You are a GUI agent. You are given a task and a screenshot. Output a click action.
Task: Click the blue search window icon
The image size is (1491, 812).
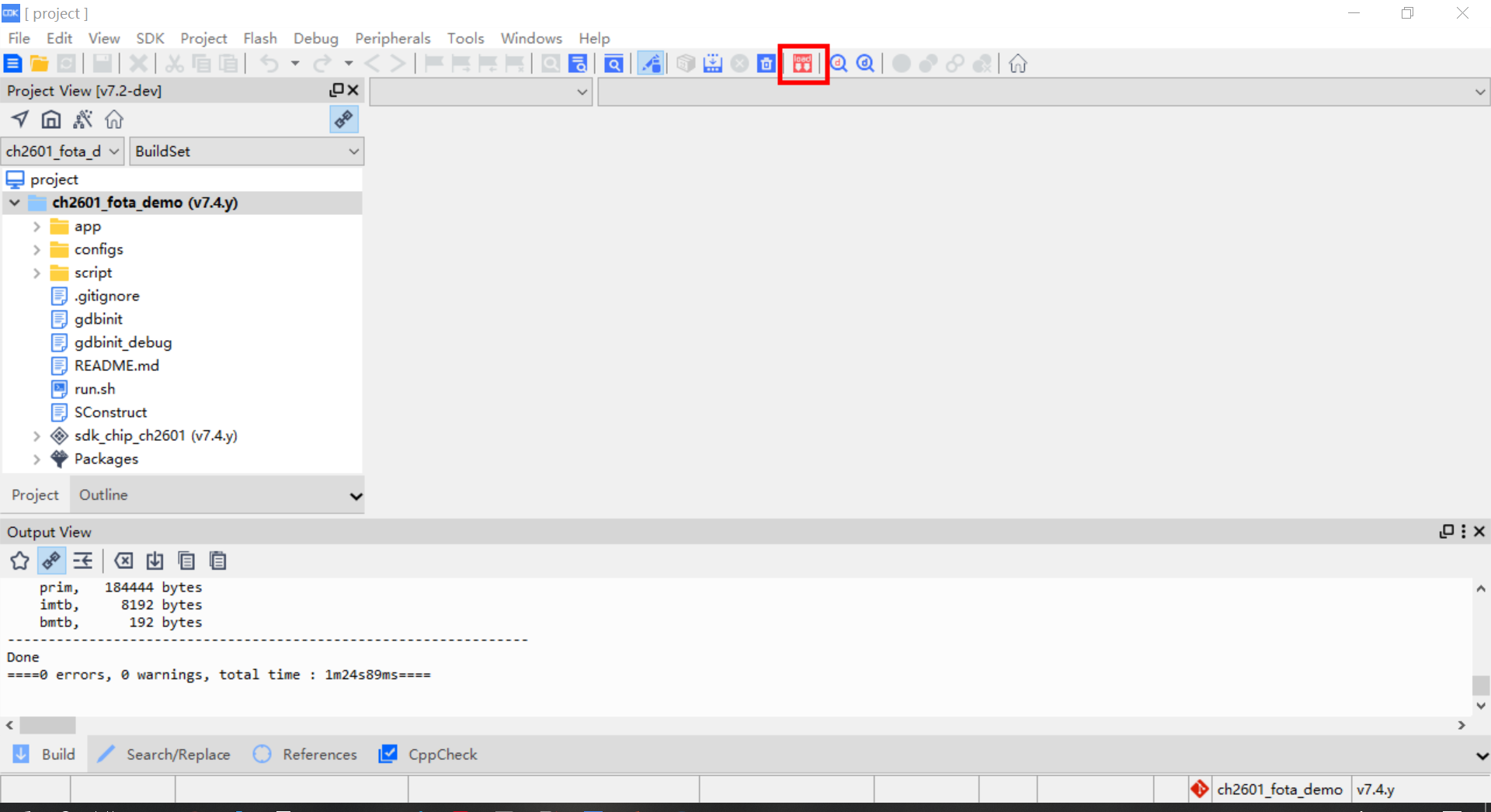tap(613, 64)
